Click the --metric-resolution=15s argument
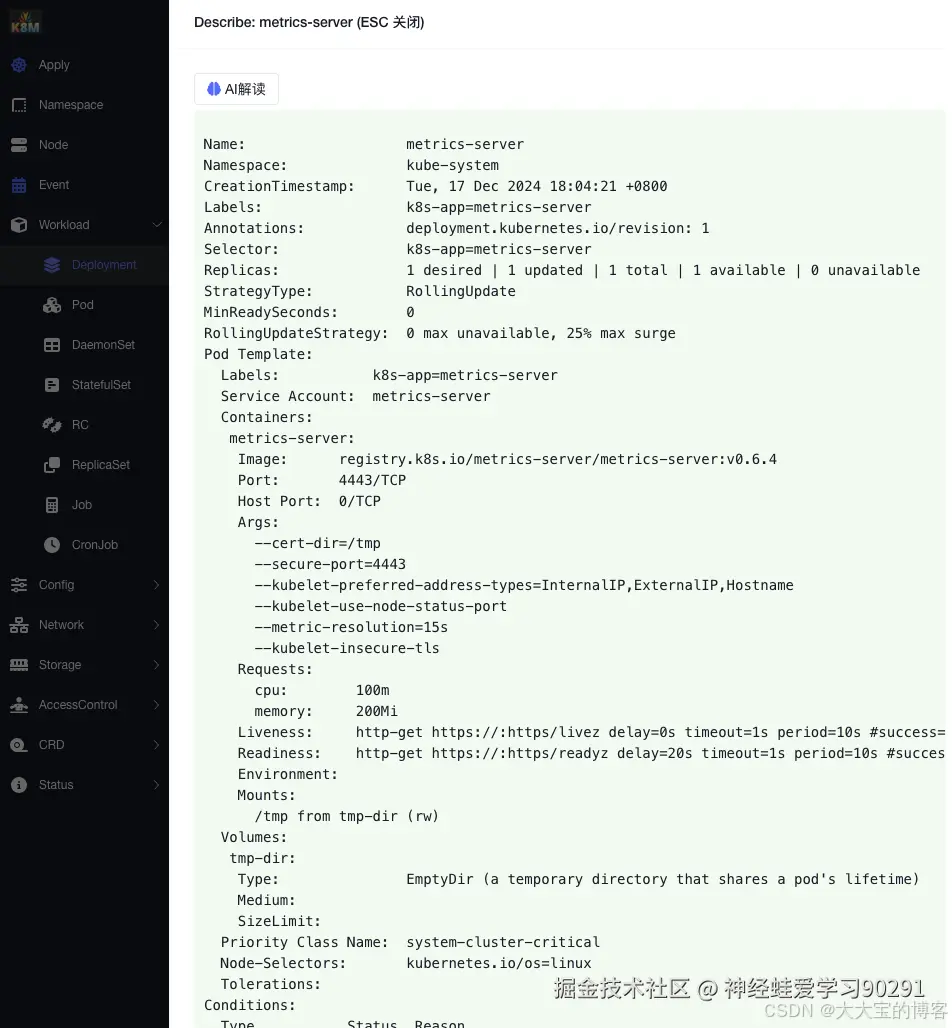Image resolution: width=952 pixels, height=1028 pixels. [x=351, y=627]
